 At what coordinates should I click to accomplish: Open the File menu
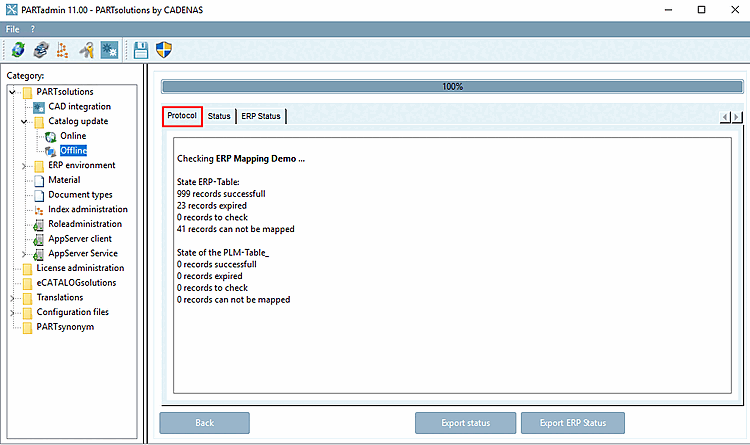click(x=12, y=29)
